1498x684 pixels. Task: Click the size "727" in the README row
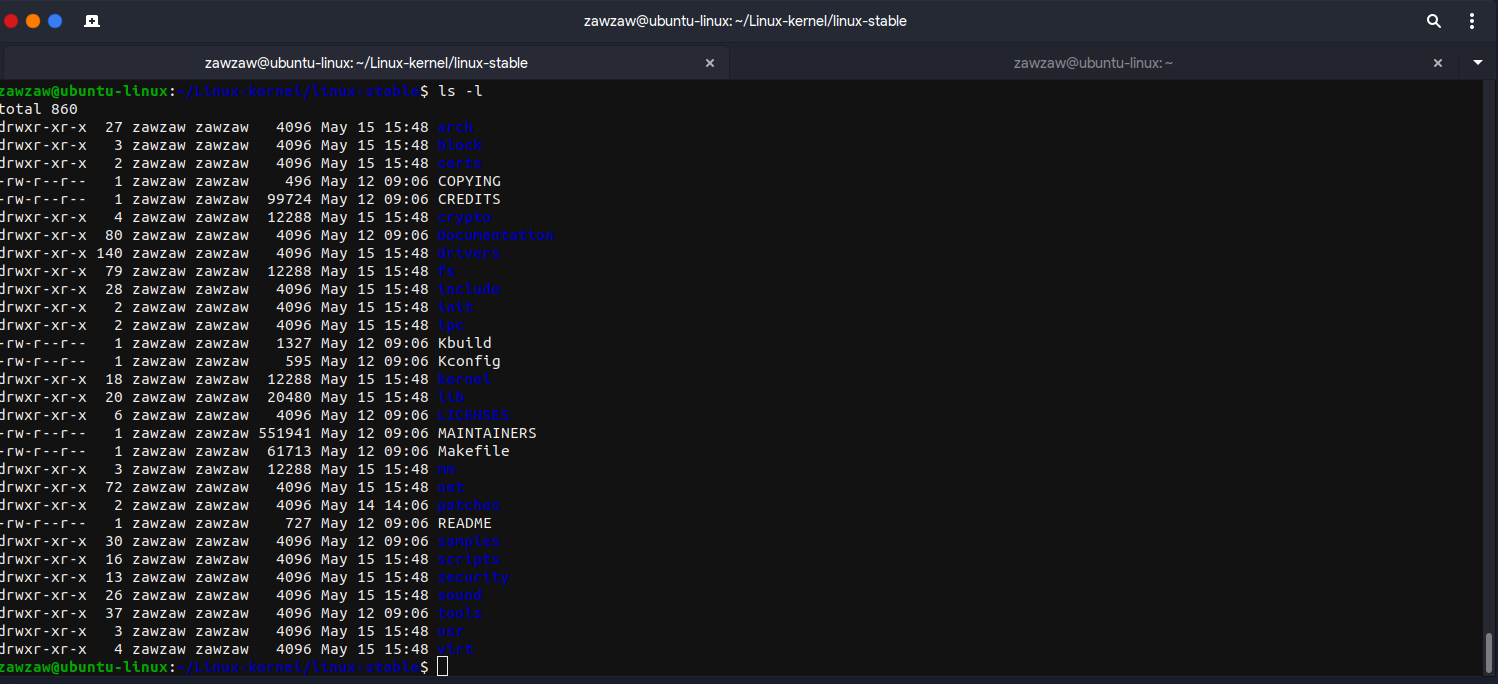(x=298, y=523)
